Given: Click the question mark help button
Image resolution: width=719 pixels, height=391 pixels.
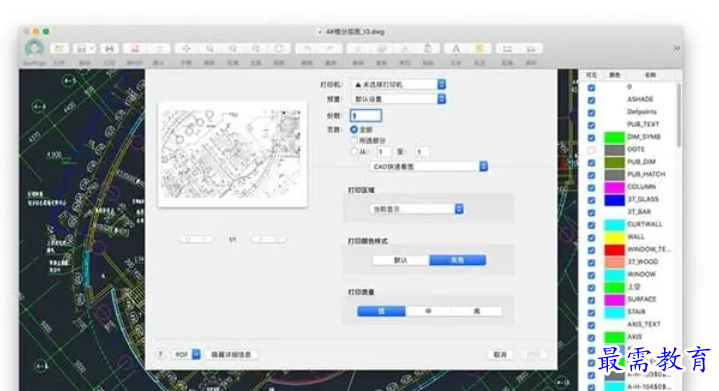Looking at the screenshot, I should pyautogui.click(x=160, y=354).
